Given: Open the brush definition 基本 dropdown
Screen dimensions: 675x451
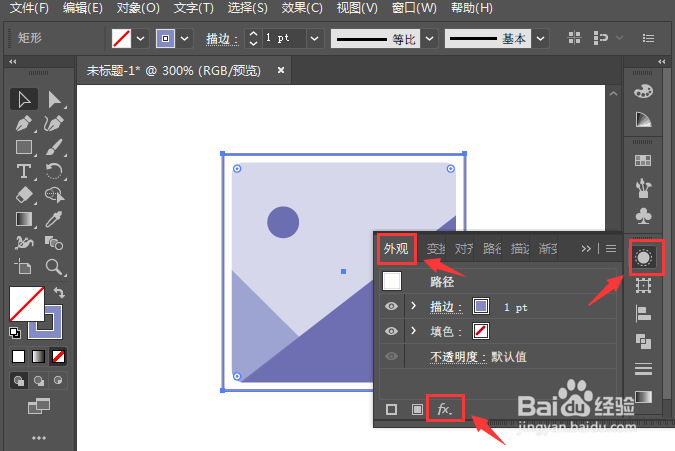Looking at the screenshot, I should point(540,38).
